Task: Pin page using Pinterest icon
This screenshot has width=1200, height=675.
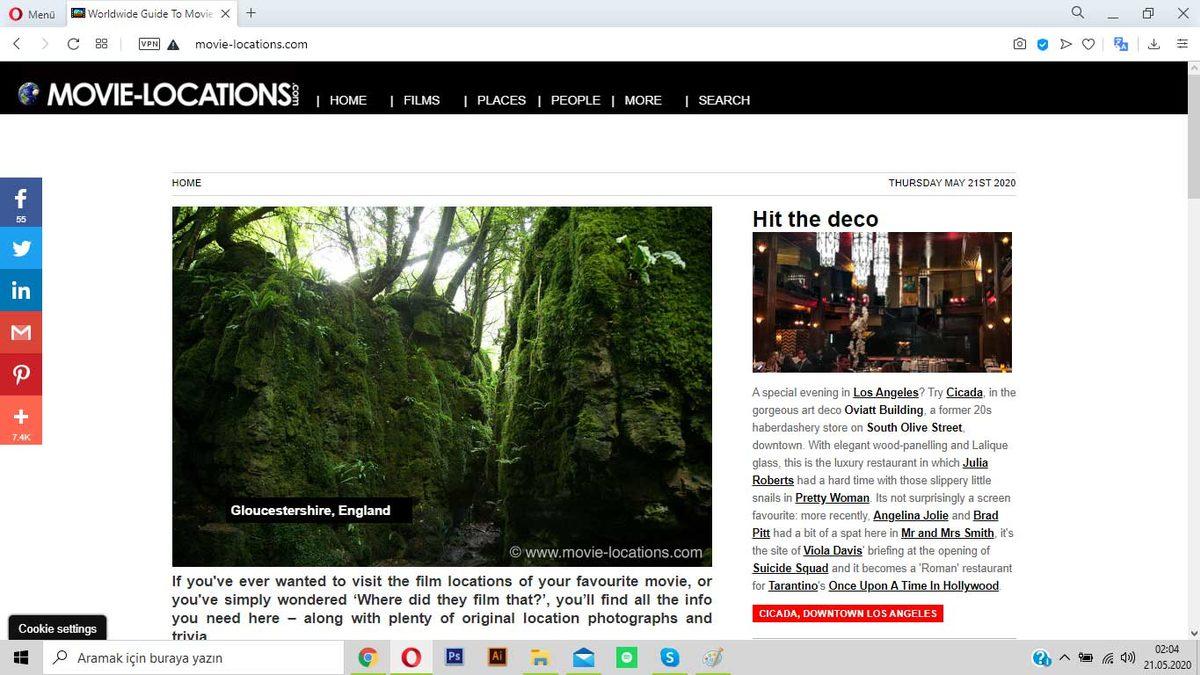Action: click(21, 375)
